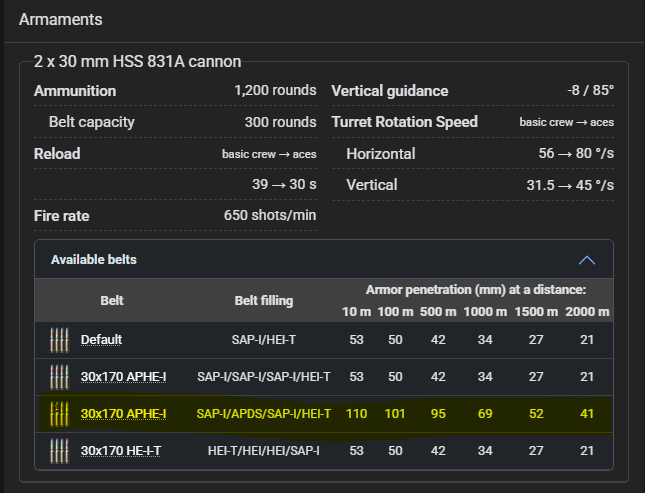This screenshot has width=645, height=493.
Task: Click the Horizontal rotation label
Action: pyautogui.click(x=381, y=153)
